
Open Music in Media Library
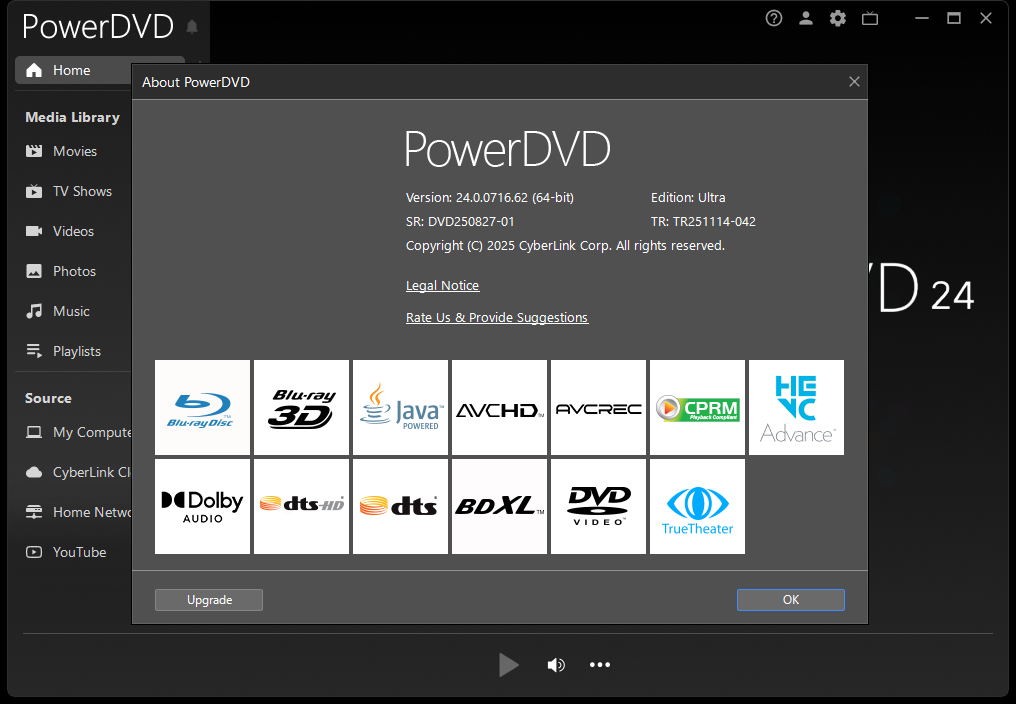tap(71, 311)
